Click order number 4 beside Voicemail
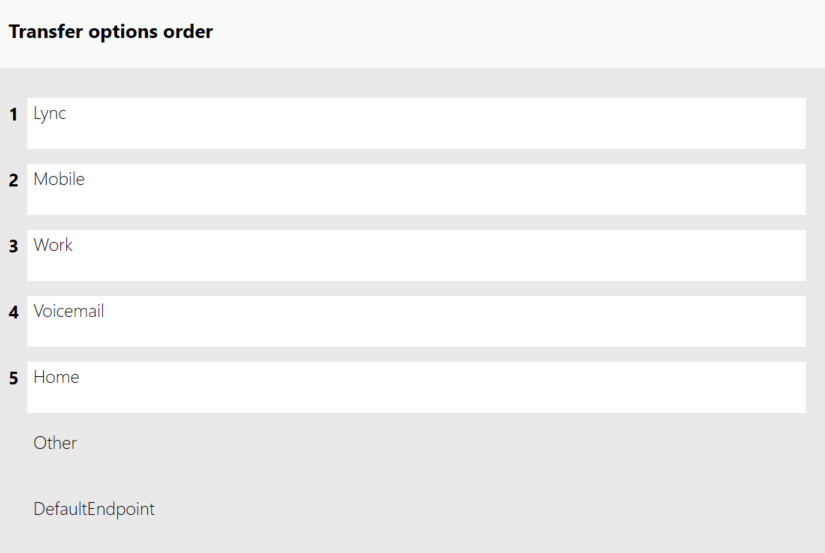This screenshot has width=825, height=553. click(14, 313)
